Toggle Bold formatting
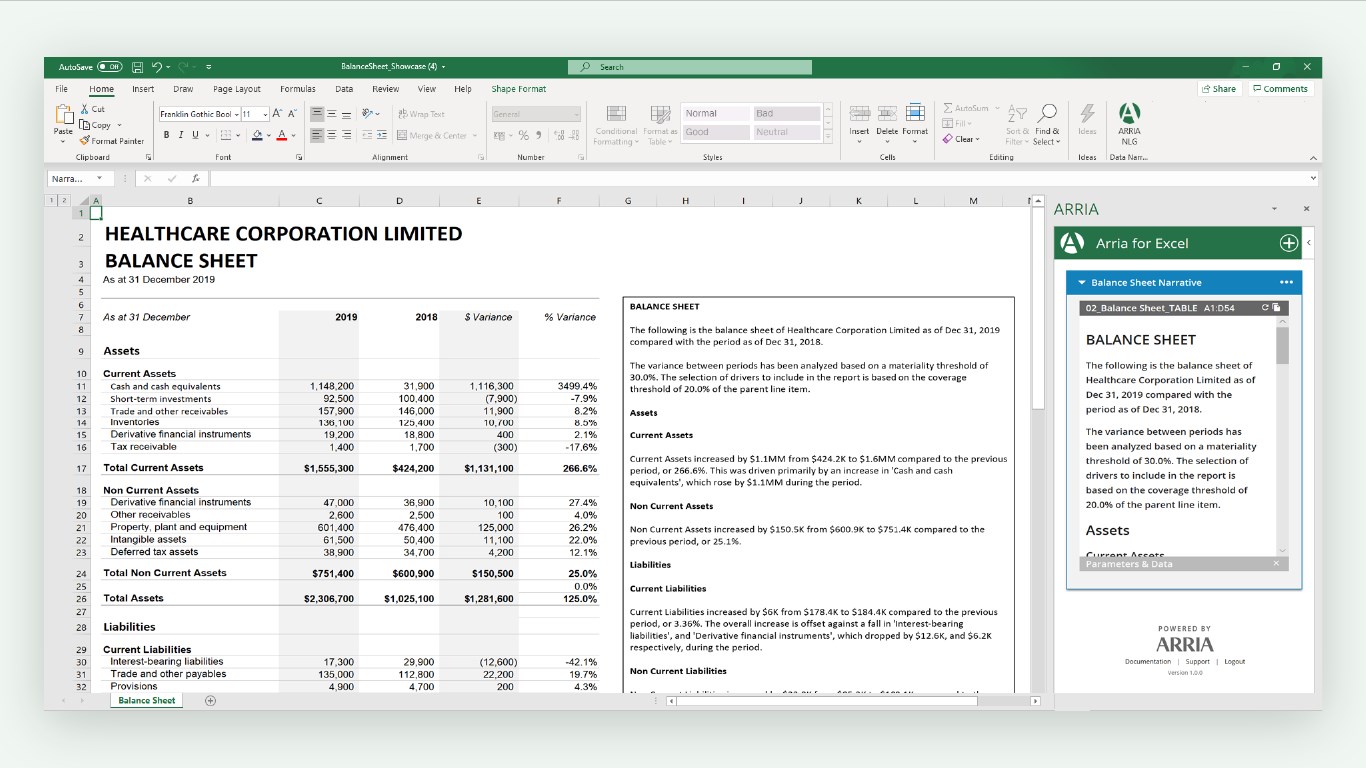Screen dimensions: 1366x768 tap(166, 135)
